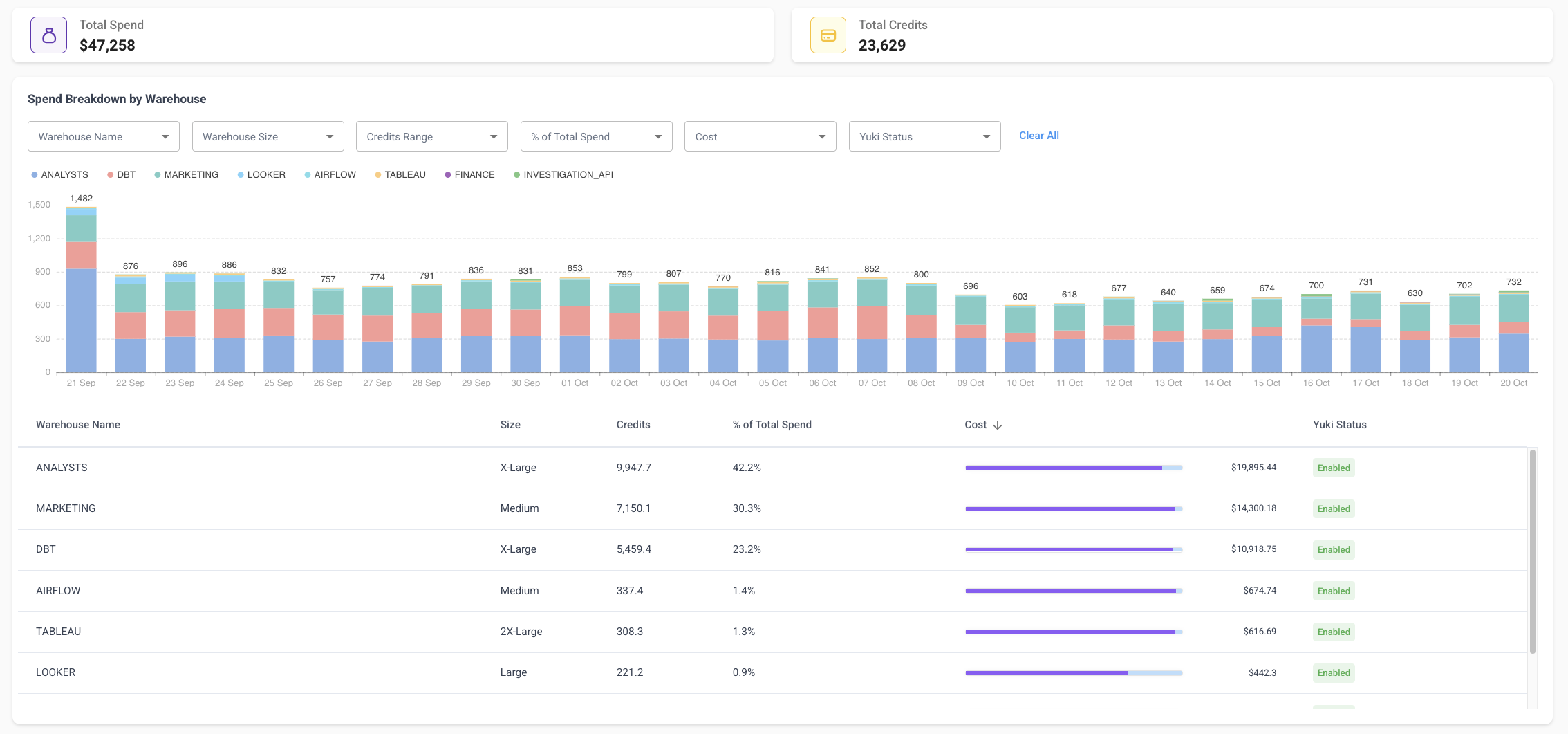1568x734 pixels.
Task: Toggle DBT series in chart legend
Action: pos(121,174)
